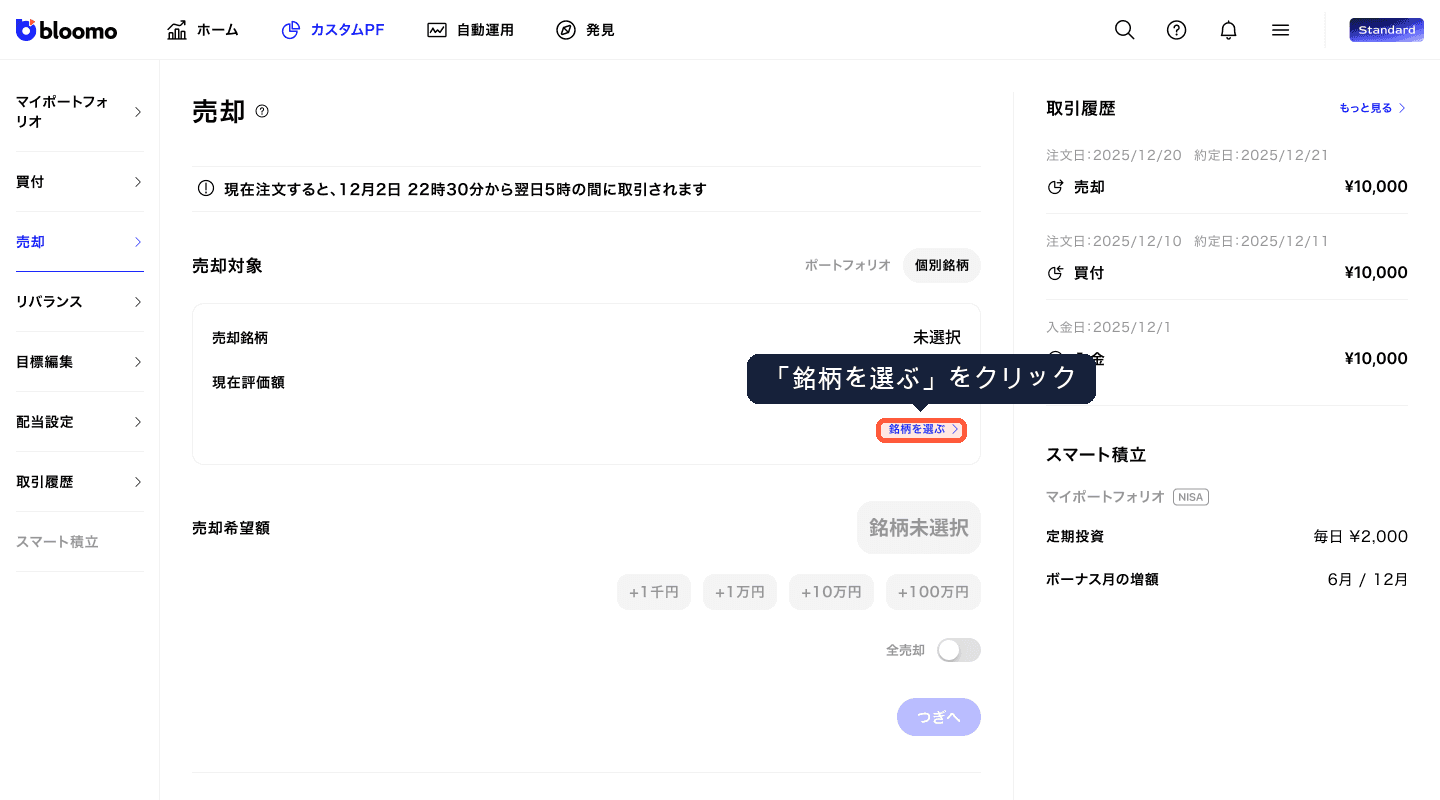This screenshot has width=1440, height=800.
Task: Click the 自動運用 graph icon
Action: (x=437, y=30)
